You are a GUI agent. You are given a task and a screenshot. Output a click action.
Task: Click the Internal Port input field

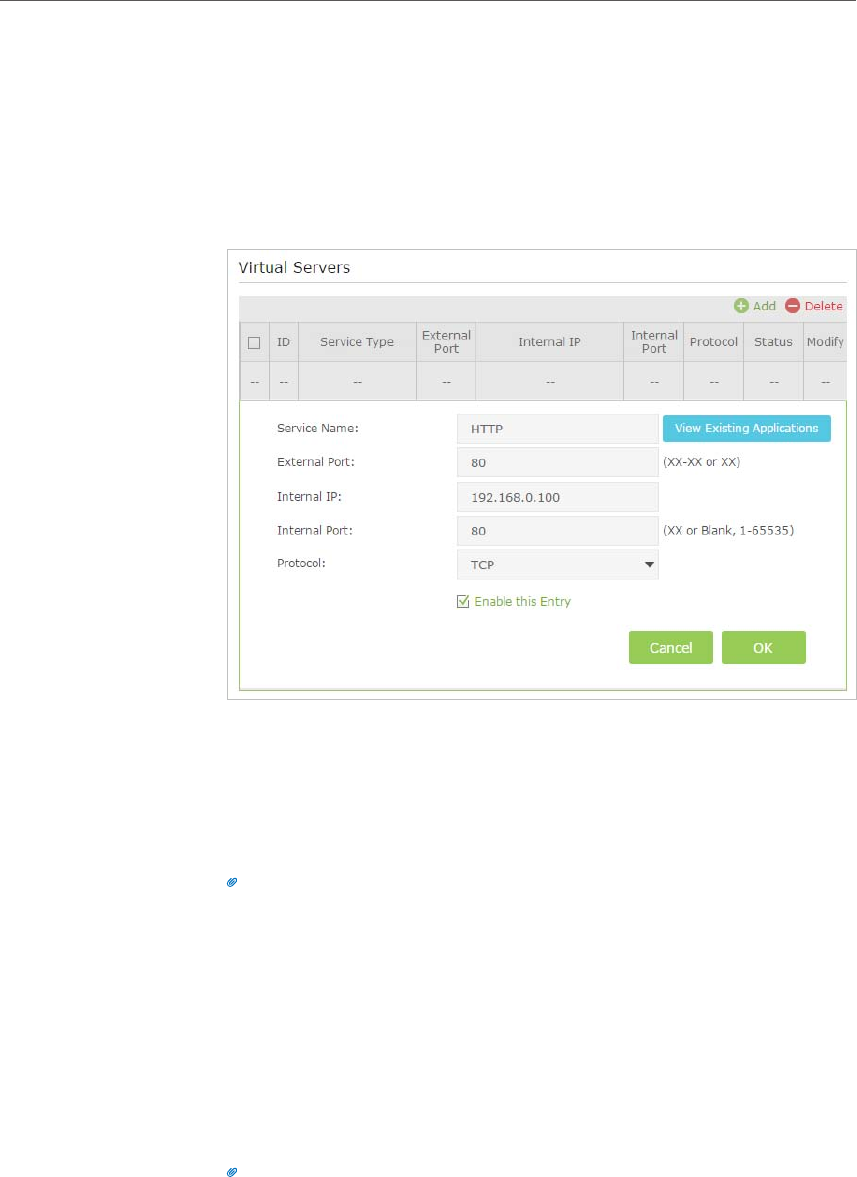point(558,531)
